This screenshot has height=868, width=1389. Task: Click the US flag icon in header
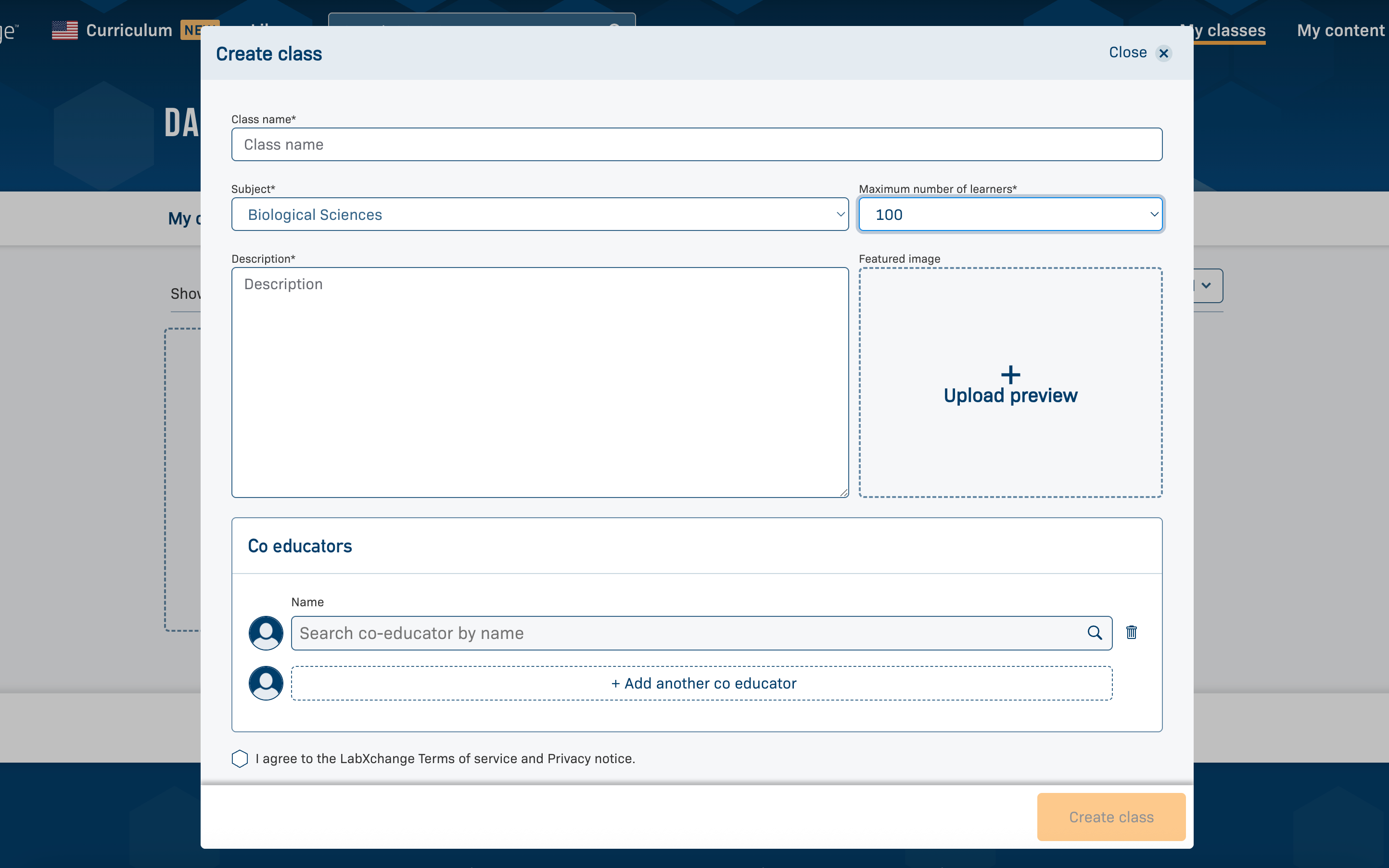coord(65,30)
